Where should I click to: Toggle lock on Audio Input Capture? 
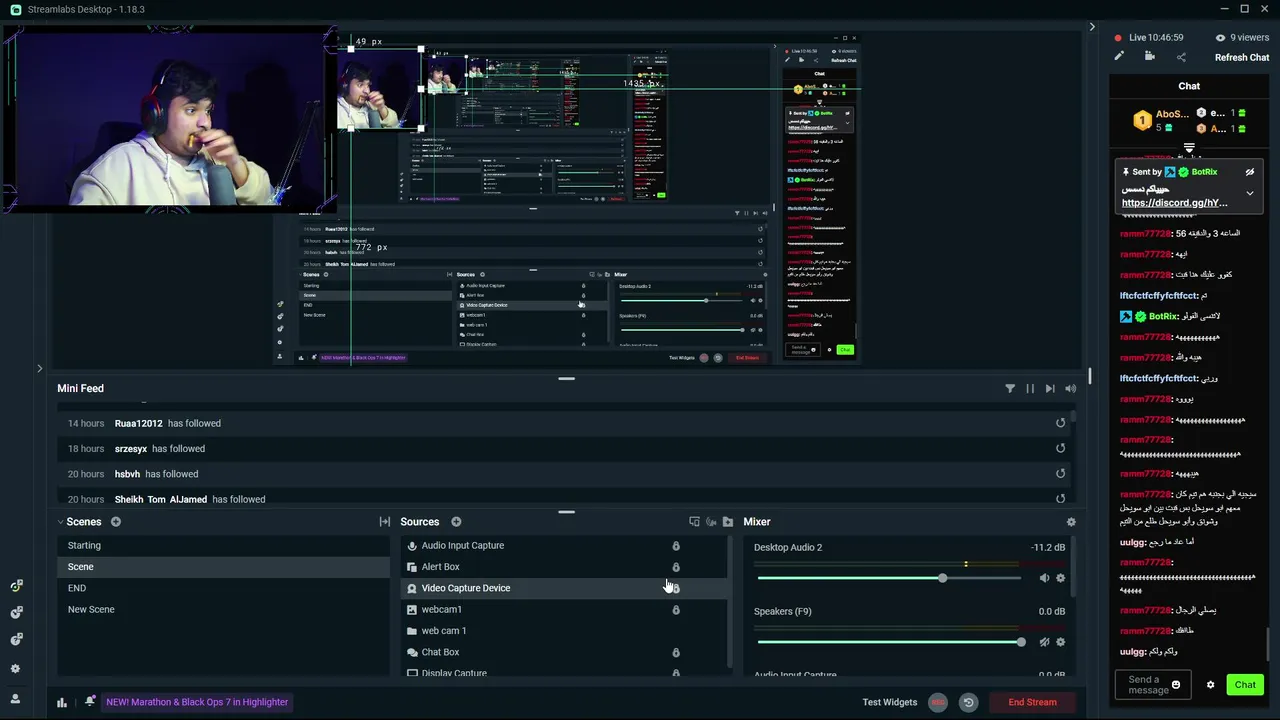pyautogui.click(x=676, y=546)
